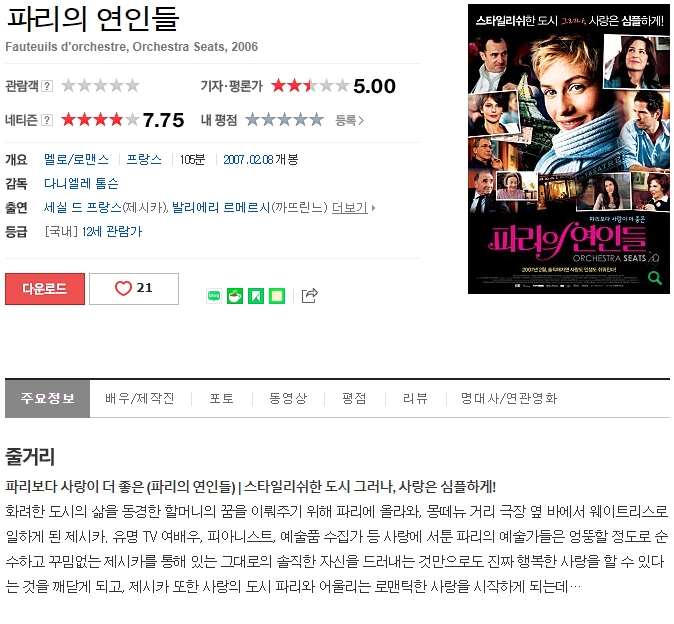Share to Naver Blog icon
This screenshot has height=624, width=674.
tap(214, 296)
